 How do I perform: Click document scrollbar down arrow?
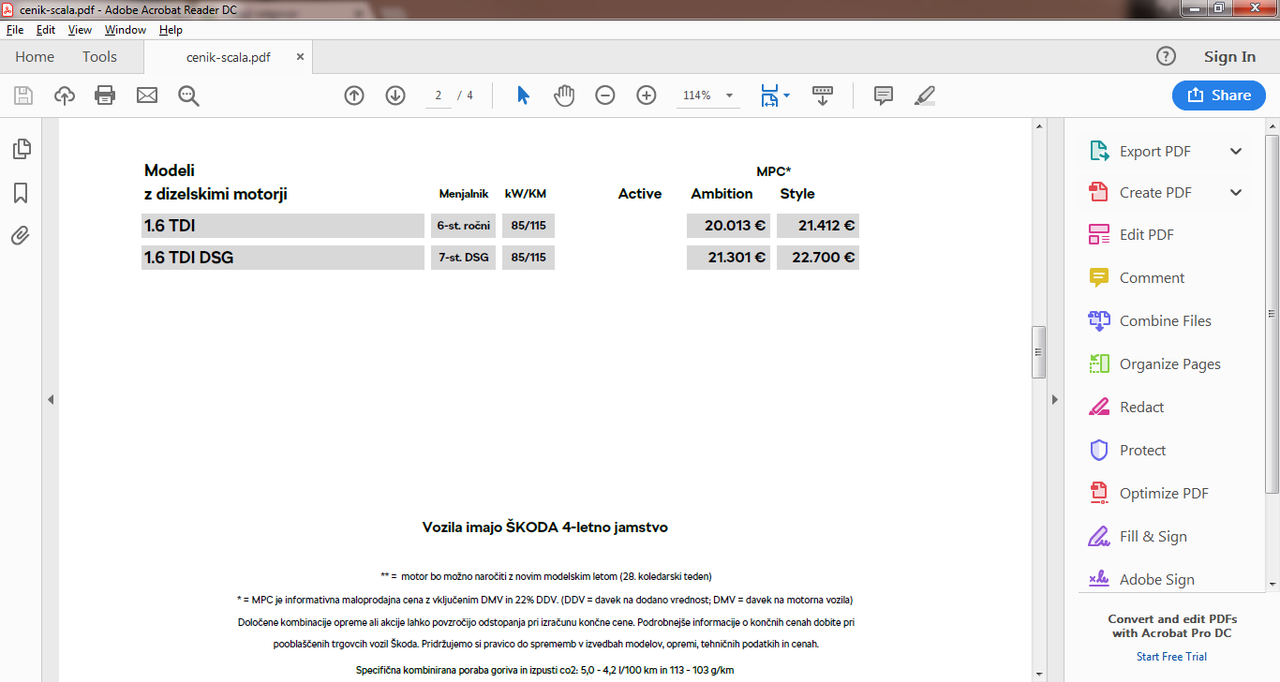tap(1039, 673)
